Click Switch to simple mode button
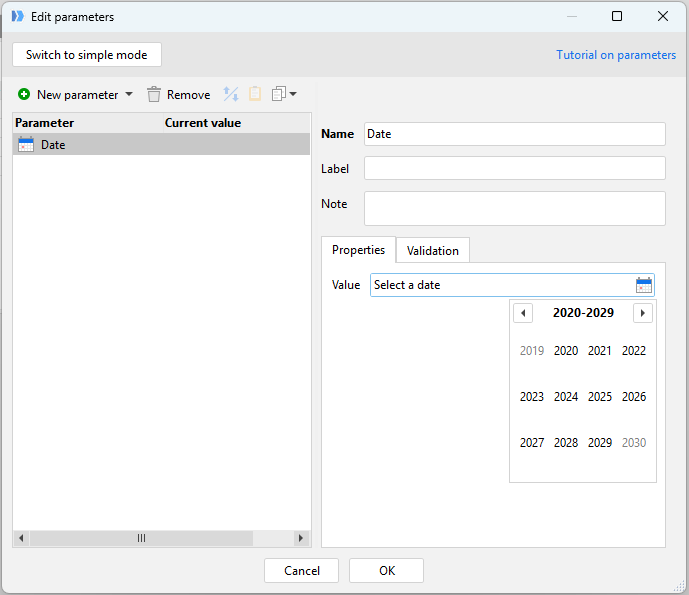The image size is (689, 595). 87,54
